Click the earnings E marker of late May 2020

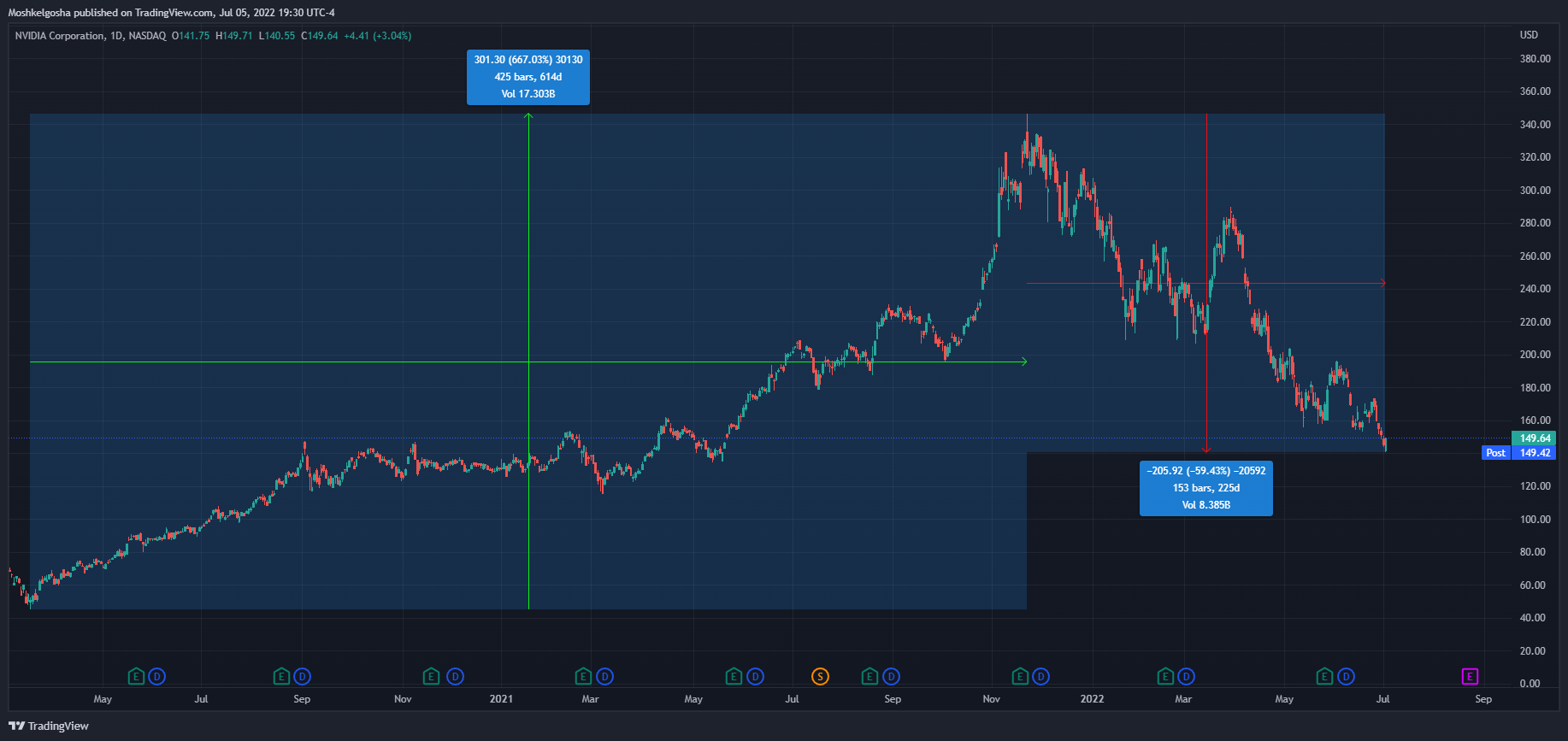136,677
